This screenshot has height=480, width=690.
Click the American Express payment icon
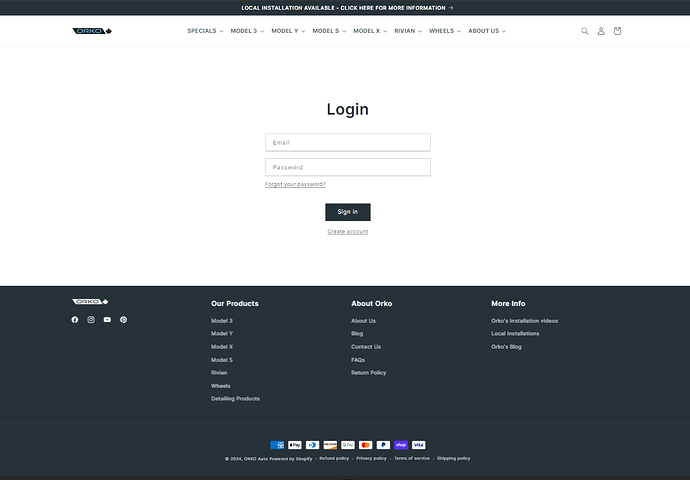[x=277, y=445]
